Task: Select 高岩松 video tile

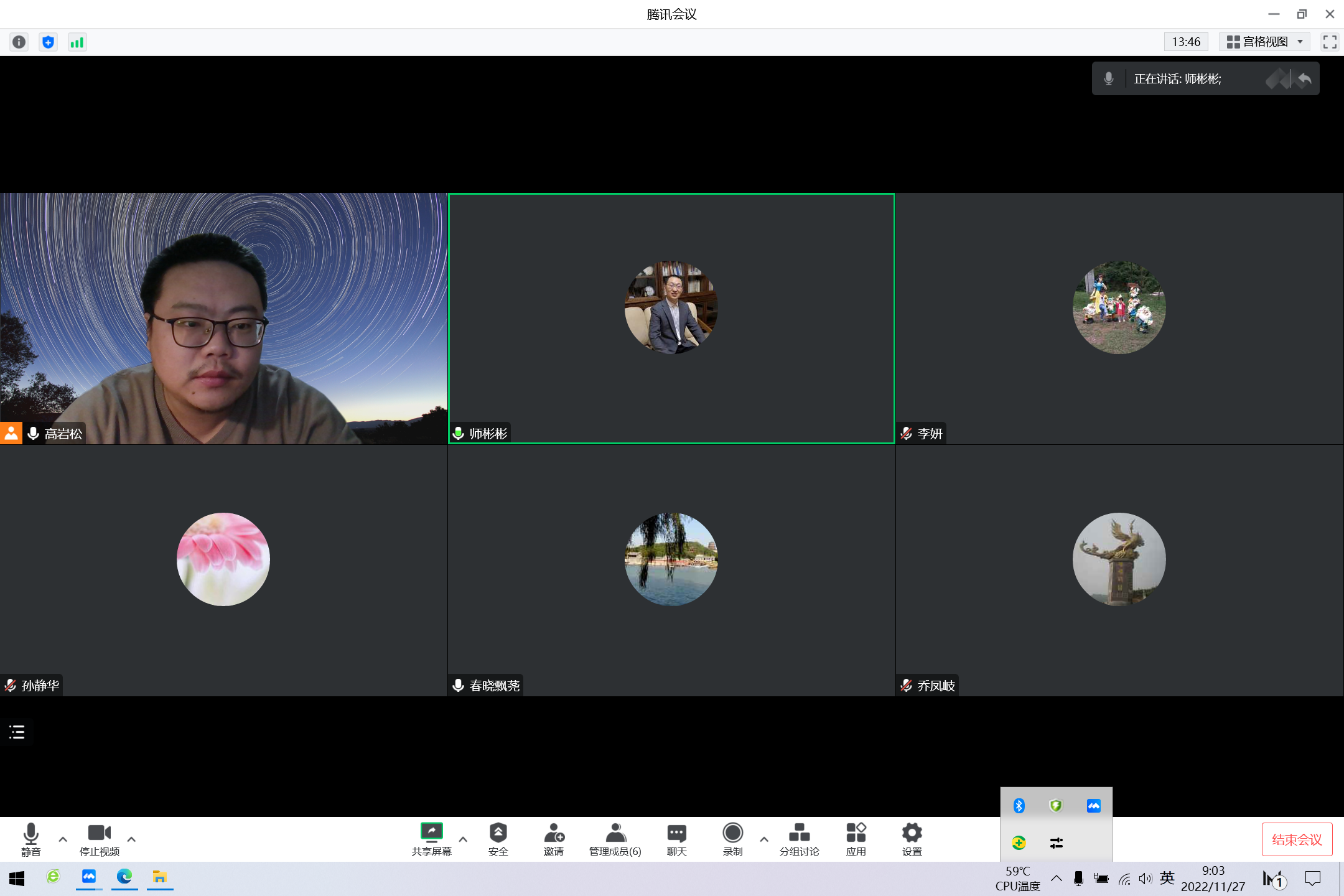Action: pyautogui.click(x=223, y=319)
